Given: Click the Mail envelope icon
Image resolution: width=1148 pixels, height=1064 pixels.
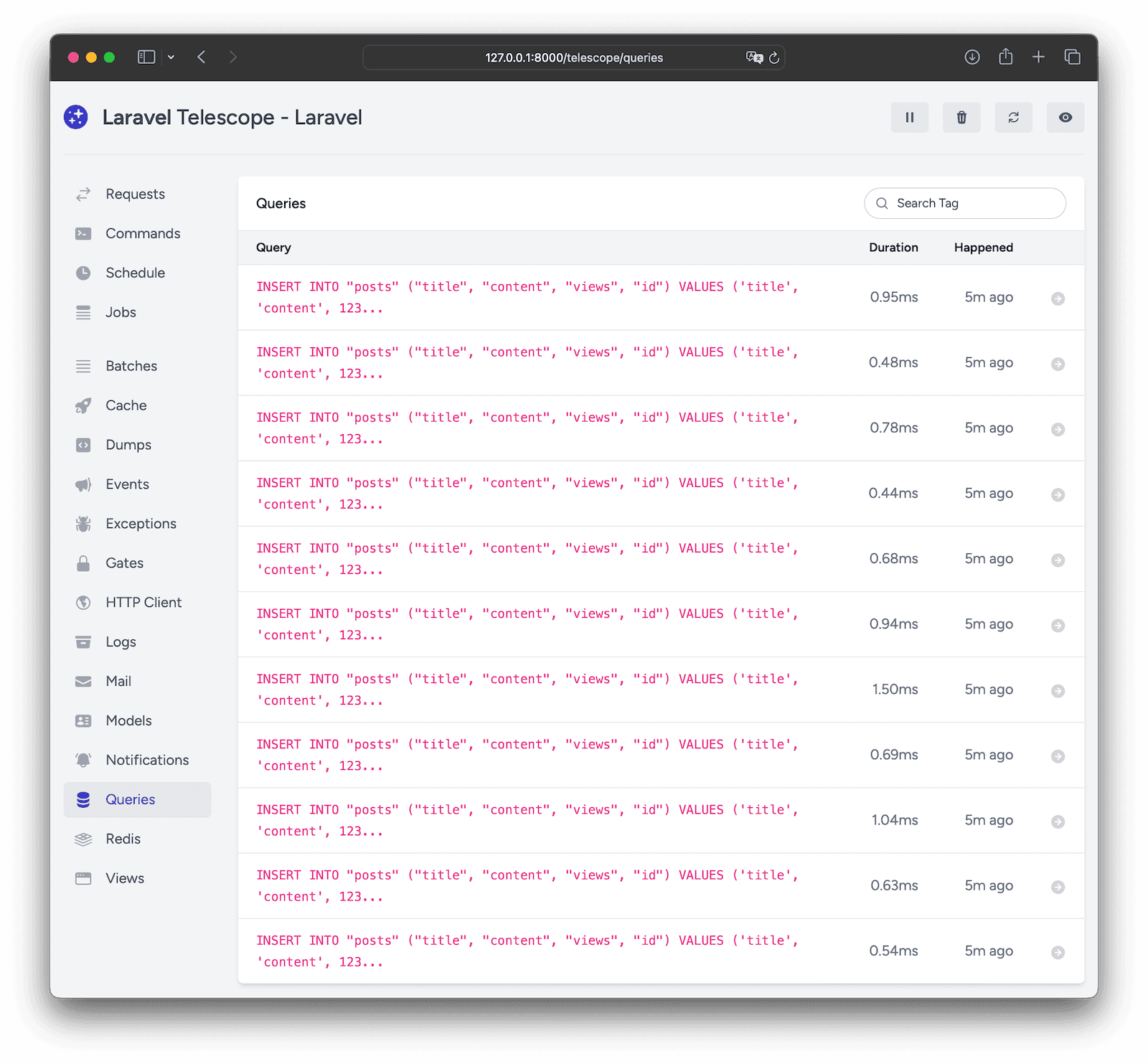Looking at the screenshot, I should tap(83, 682).
